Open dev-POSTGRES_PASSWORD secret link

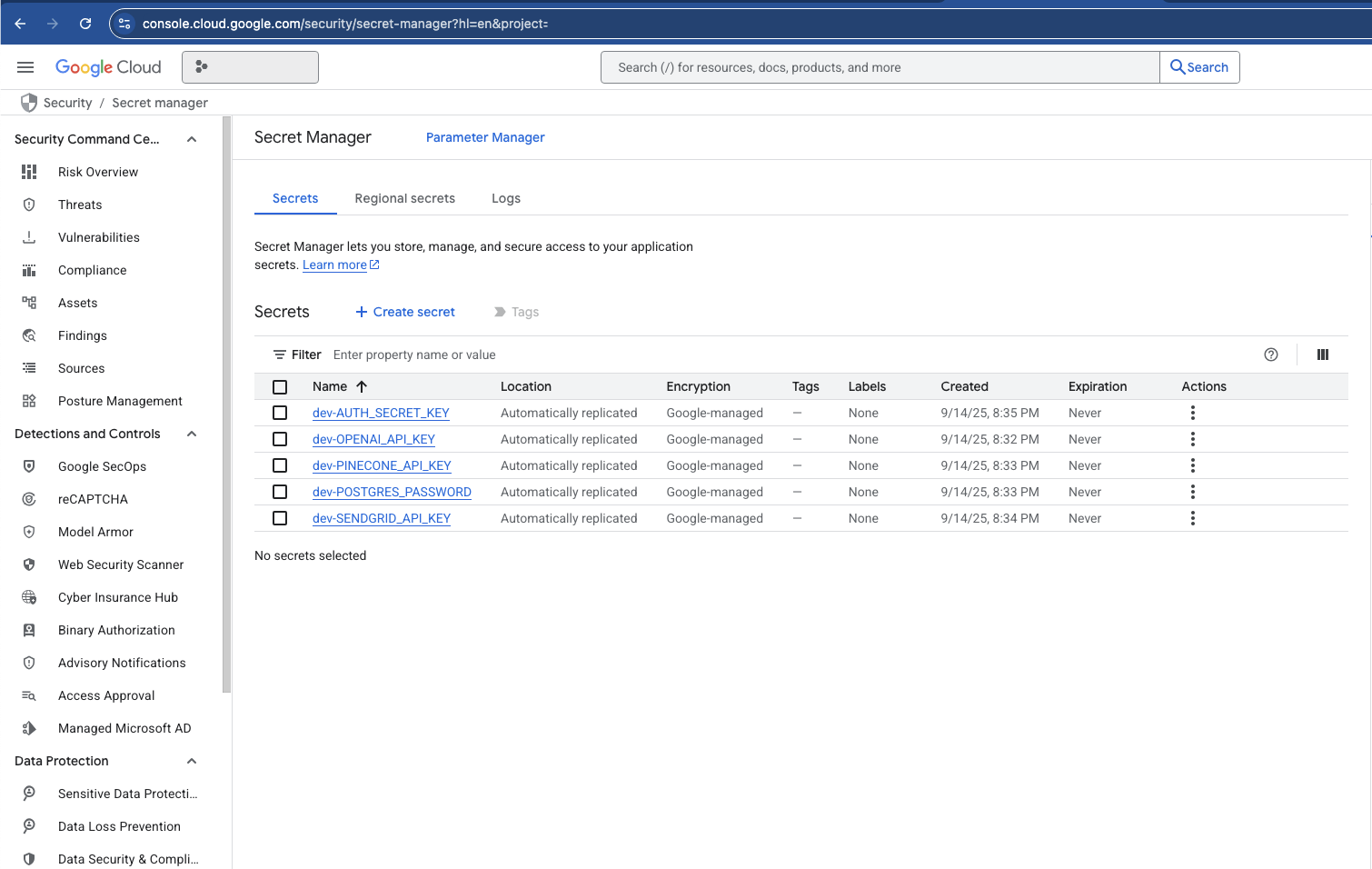[x=392, y=492]
